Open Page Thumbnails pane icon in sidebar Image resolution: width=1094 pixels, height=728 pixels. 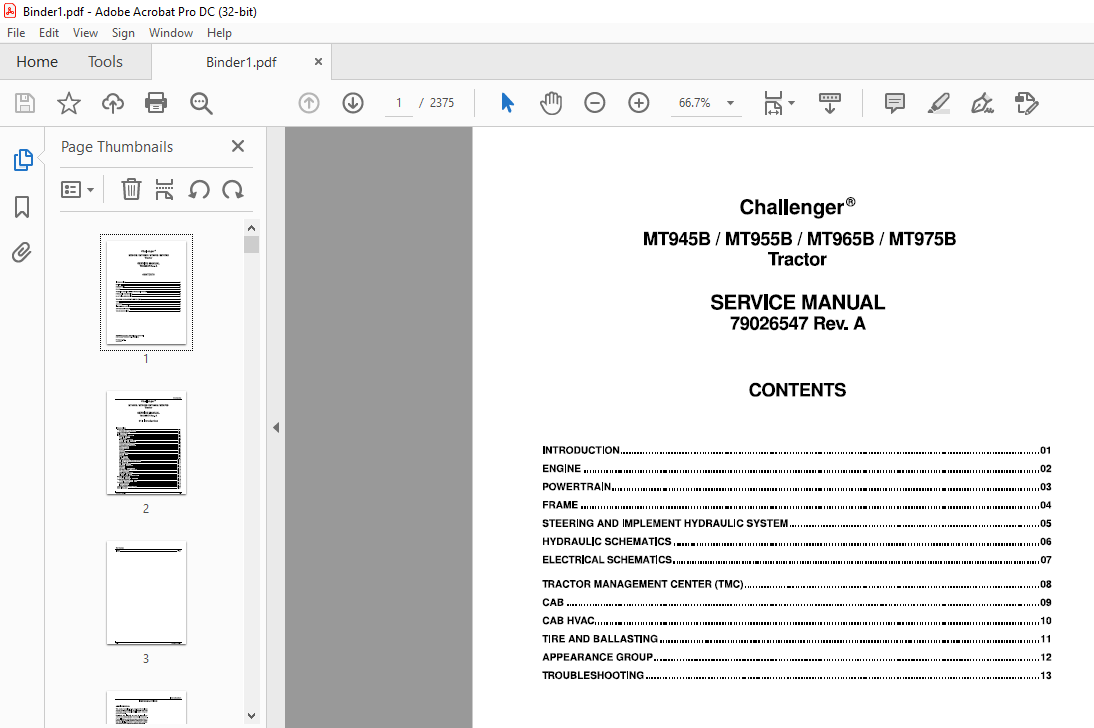coord(22,160)
